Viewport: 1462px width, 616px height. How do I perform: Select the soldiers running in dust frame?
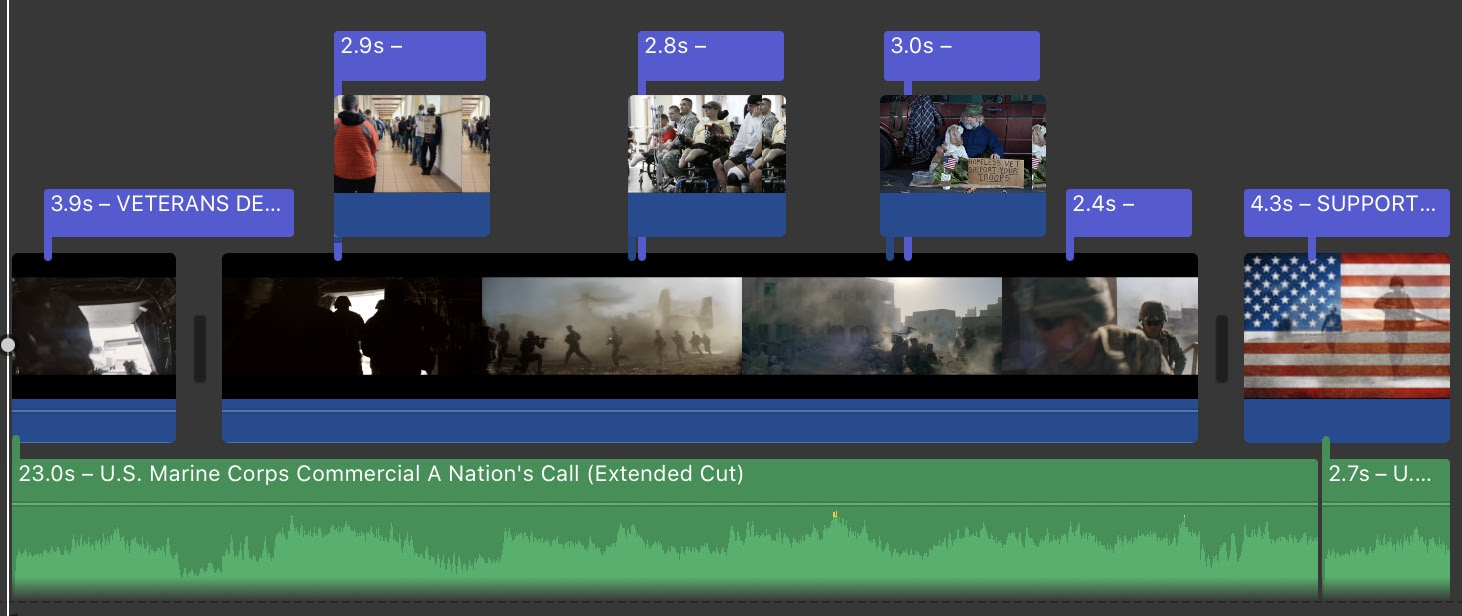(x=612, y=326)
